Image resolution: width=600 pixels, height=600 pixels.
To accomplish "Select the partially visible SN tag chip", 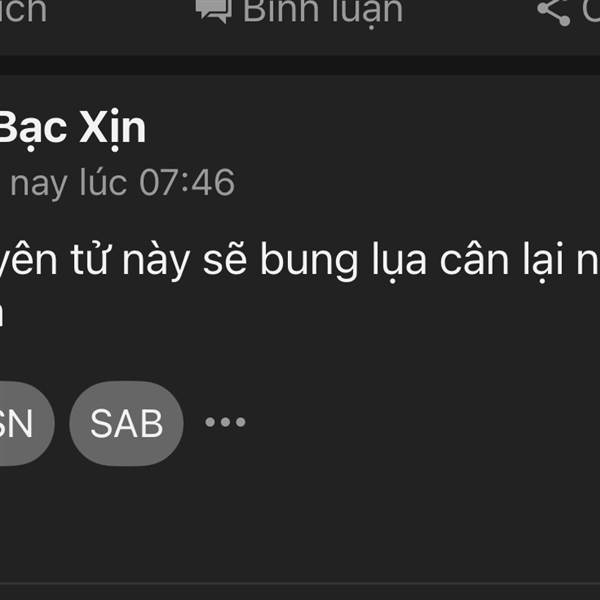I will [27, 423].
